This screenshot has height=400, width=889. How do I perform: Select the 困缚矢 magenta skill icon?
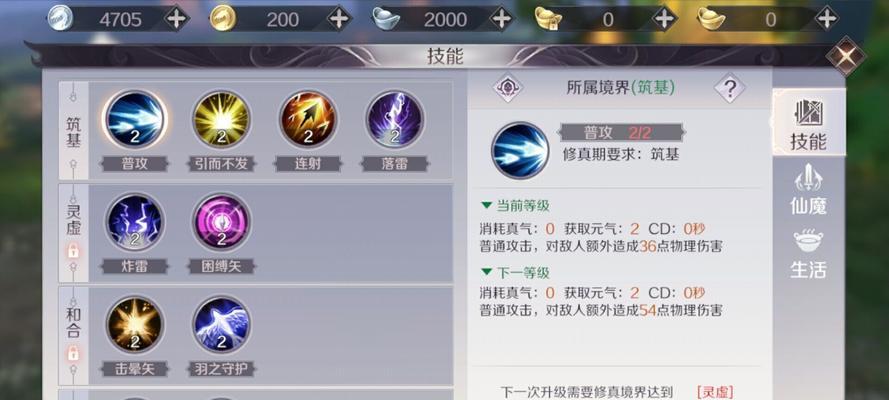[222, 223]
